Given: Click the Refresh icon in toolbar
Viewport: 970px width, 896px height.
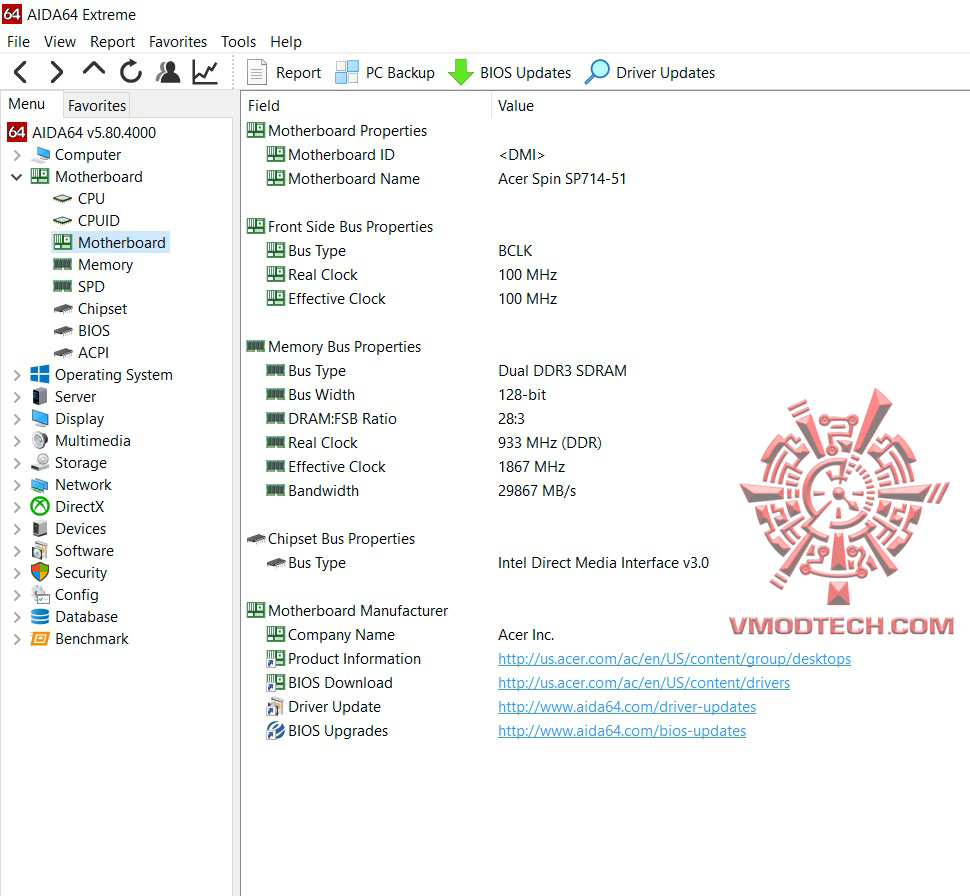Looking at the screenshot, I should tap(131, 72).
